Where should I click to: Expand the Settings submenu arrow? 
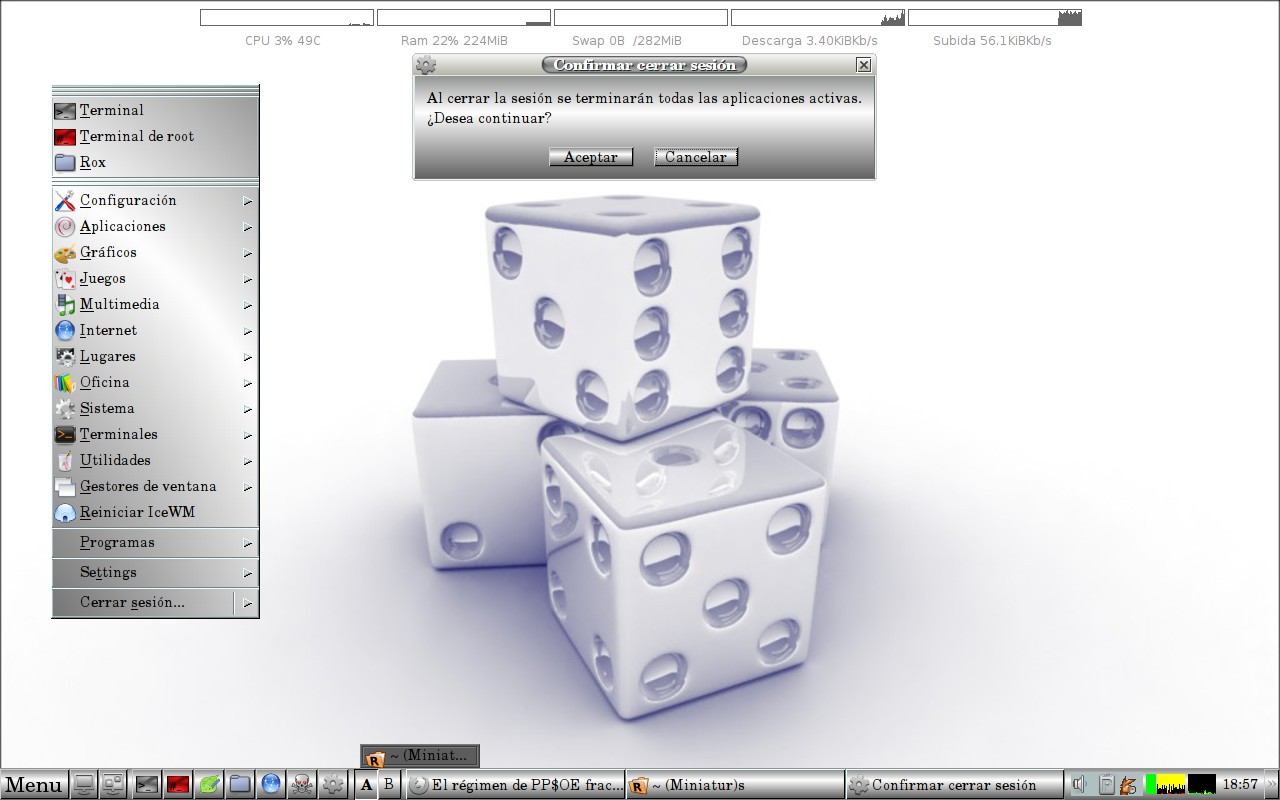click(247, 573)
